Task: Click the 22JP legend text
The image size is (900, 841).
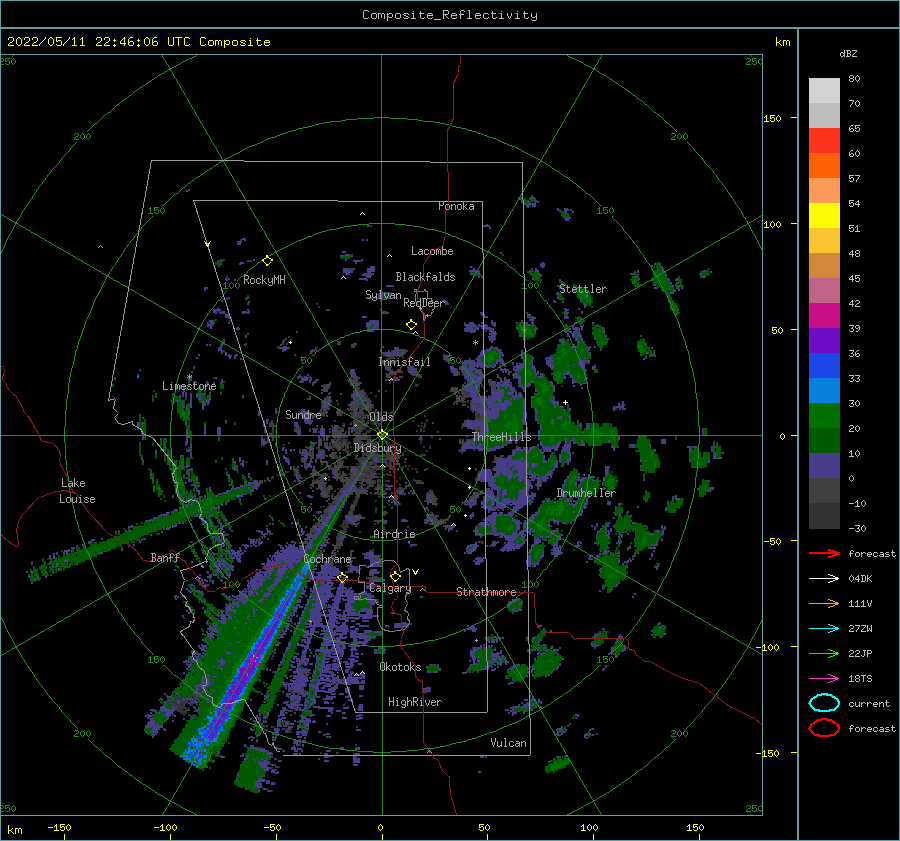Action: [860, 653]
